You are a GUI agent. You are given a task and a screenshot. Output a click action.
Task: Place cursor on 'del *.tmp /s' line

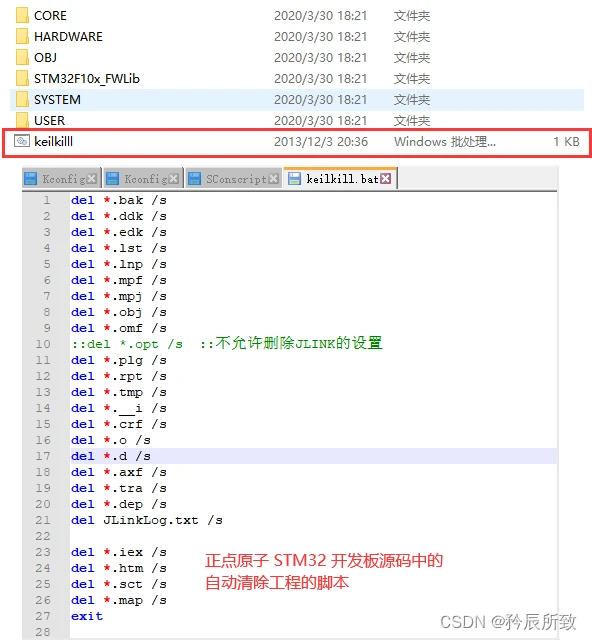pyautogui.click(x=119, y=392)
